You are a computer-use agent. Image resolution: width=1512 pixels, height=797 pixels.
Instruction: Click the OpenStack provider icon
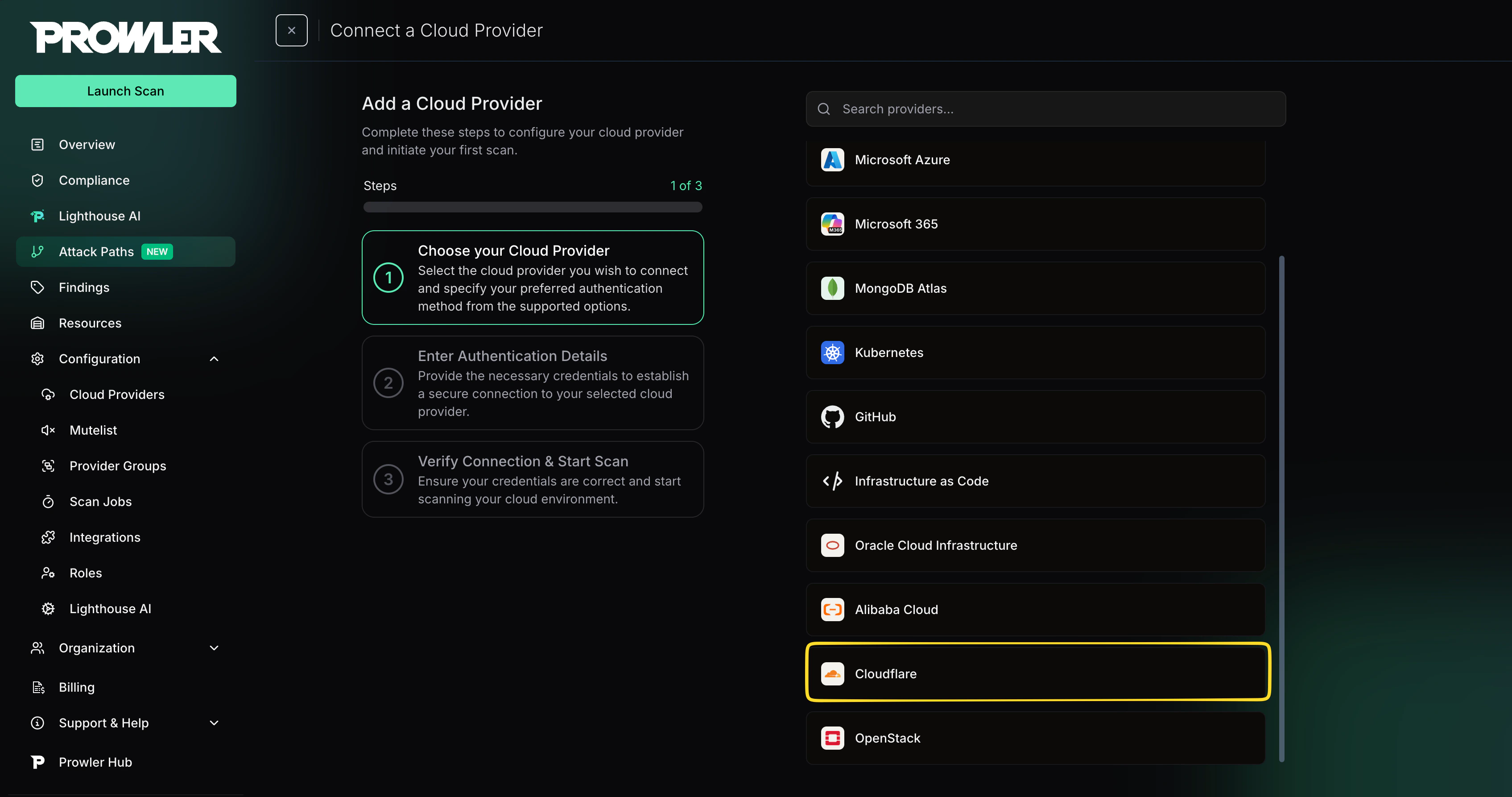click(x=832, y=738)
